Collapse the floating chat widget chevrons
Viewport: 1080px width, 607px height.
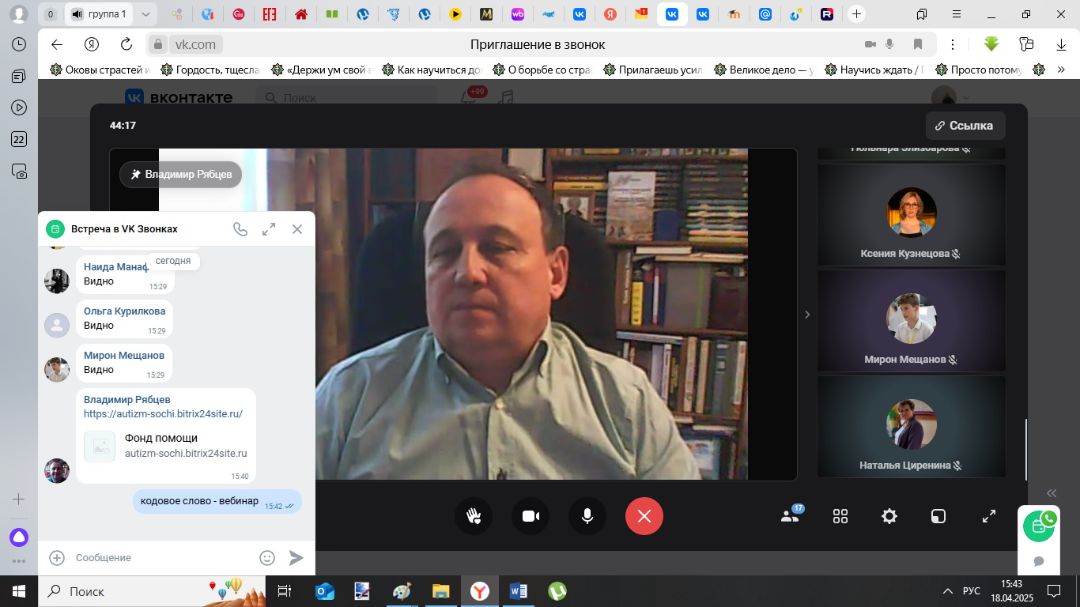coord(1051,493)
